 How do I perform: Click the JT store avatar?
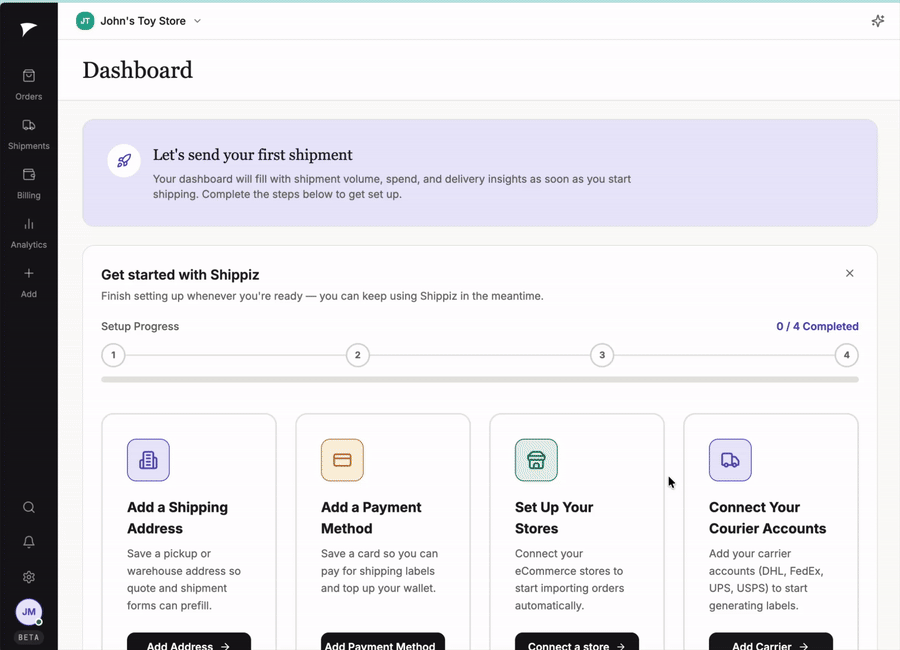pos(85,21)
